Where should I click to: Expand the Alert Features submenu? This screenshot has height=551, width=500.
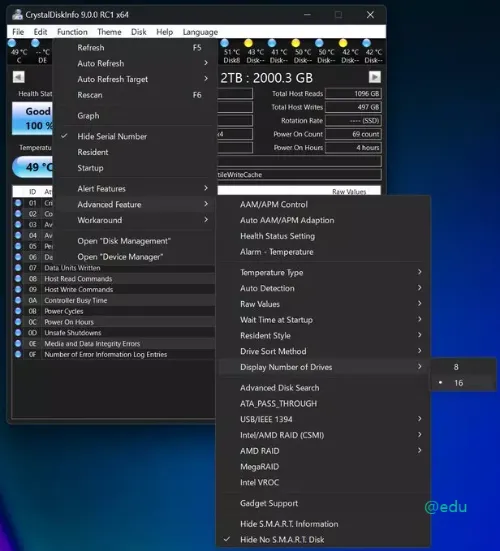(135, 188)
